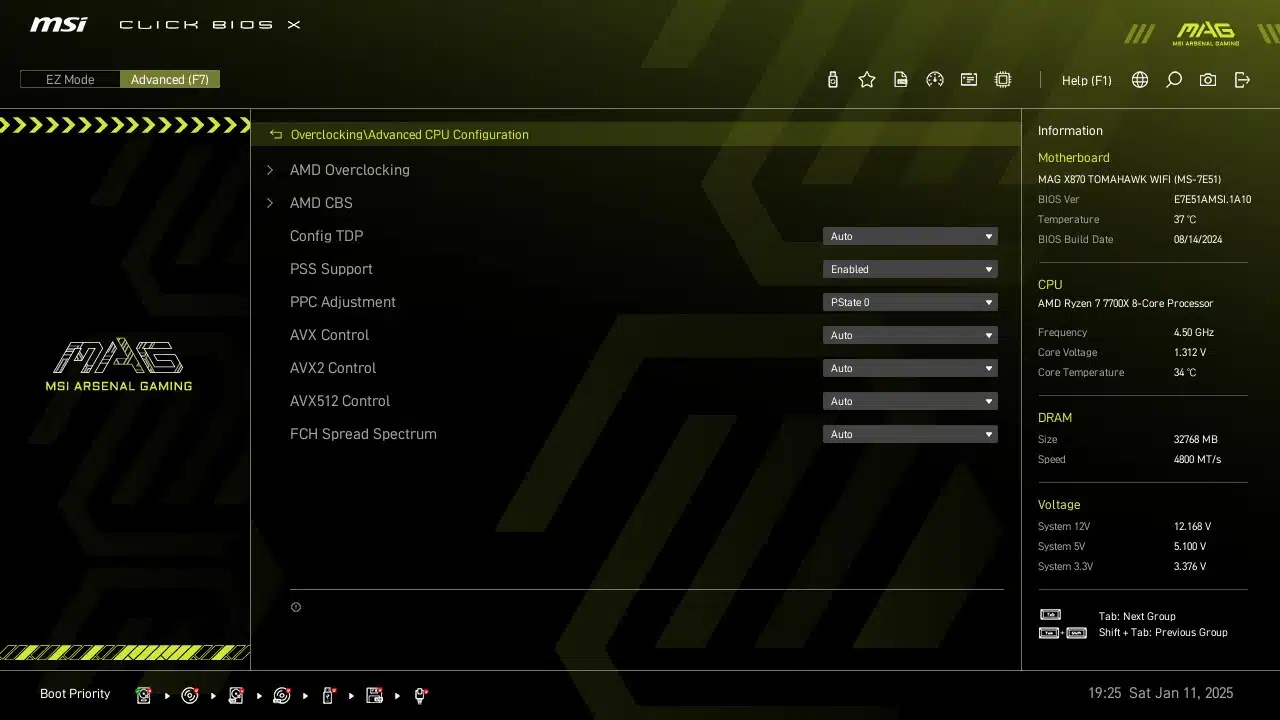Click AMD Ryzen 7 7700X processor name
This screenshot has width=1280, height=720.
click(x=1125, y=304)
